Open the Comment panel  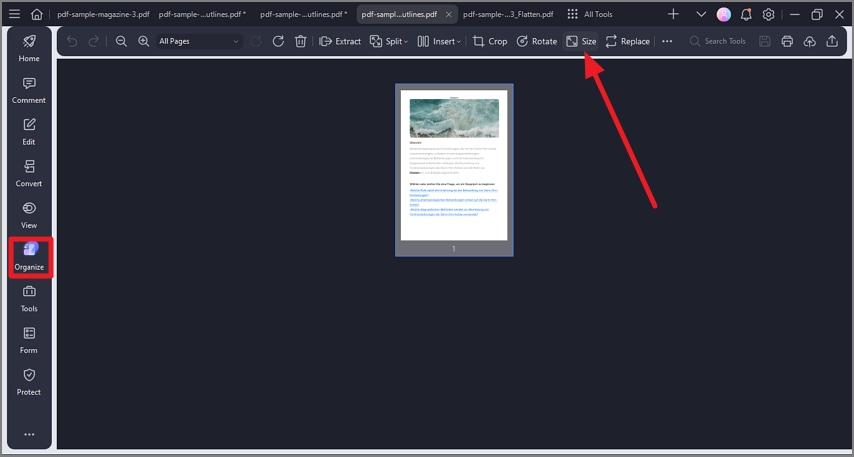[29, 90]
